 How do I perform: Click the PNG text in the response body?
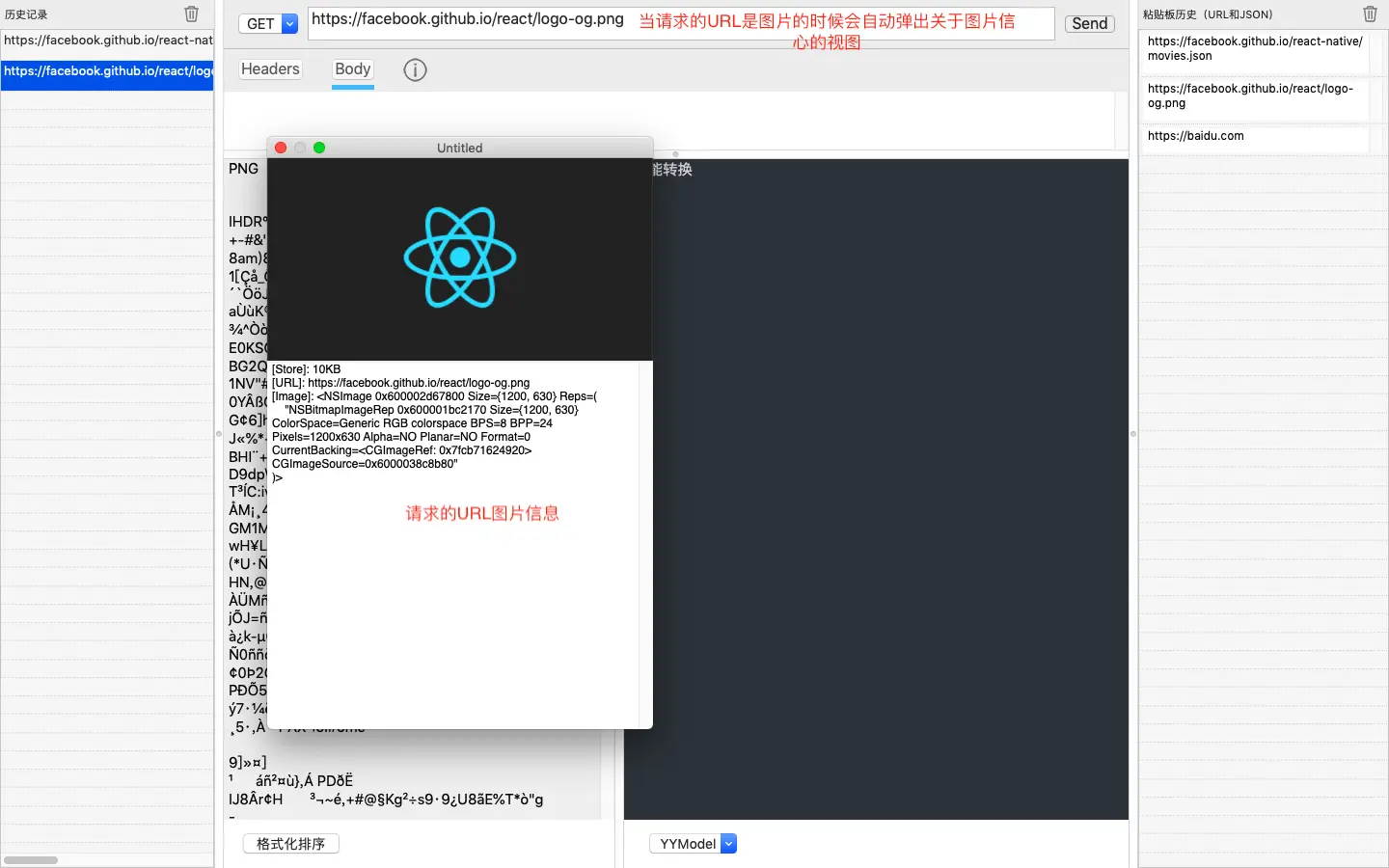(x=244, y=169)
